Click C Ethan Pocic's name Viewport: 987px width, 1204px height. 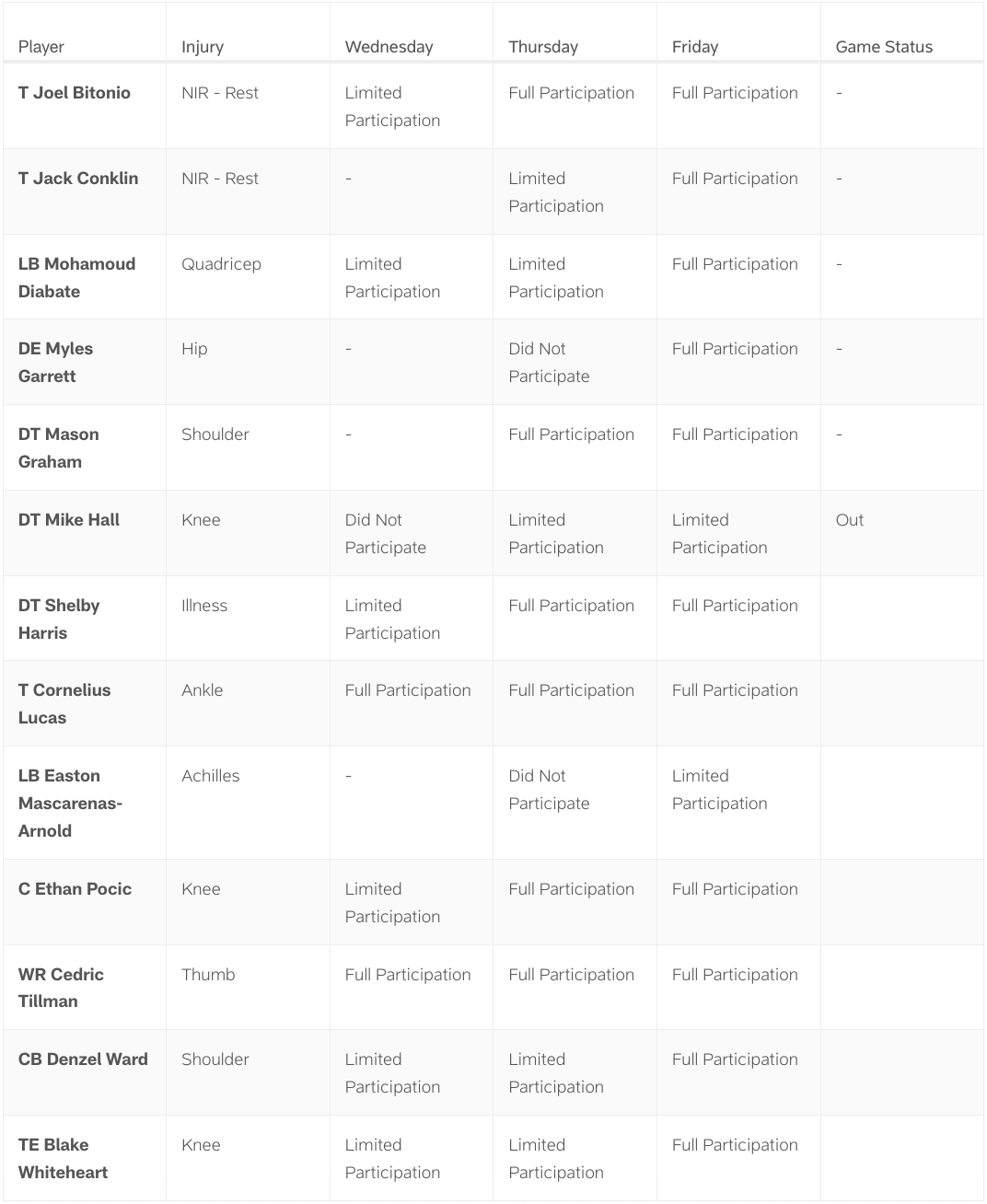75,889
